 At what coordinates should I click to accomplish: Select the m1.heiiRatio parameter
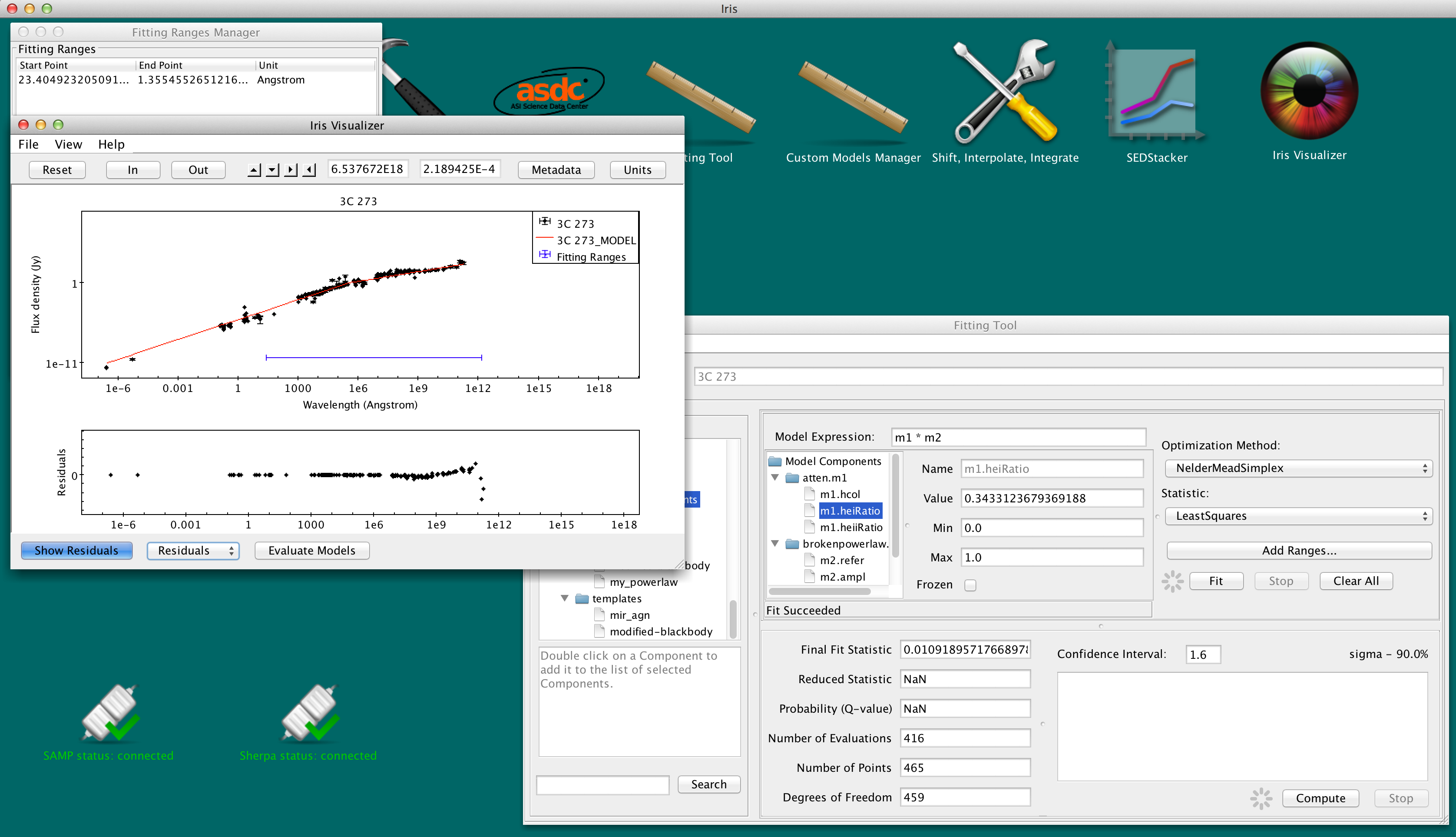click(x=850, y=527)
